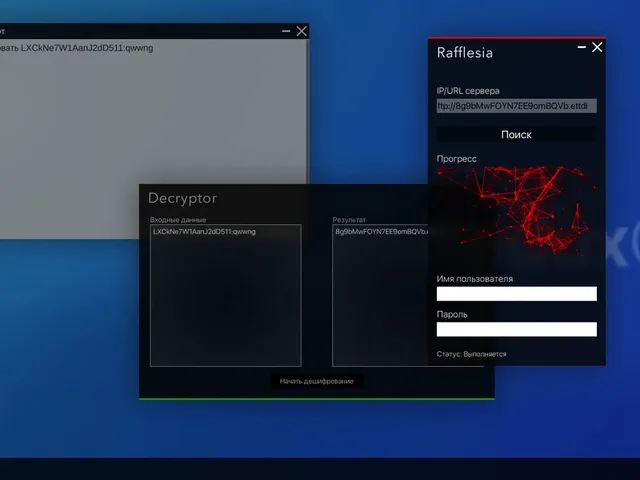Click the Результат text area in Decryptor
The width and height of the screenshot is (640, 480).
pos(380,296)
